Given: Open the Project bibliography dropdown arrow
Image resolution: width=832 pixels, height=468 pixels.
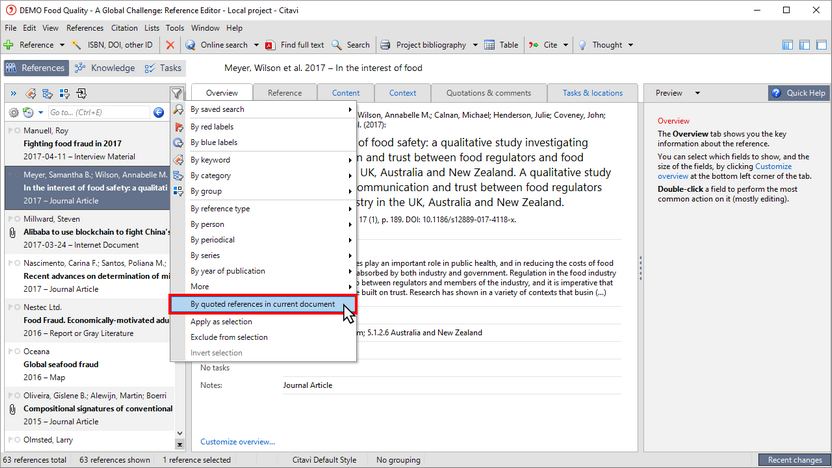Looking at the screenshot, I should click(475, 45).
